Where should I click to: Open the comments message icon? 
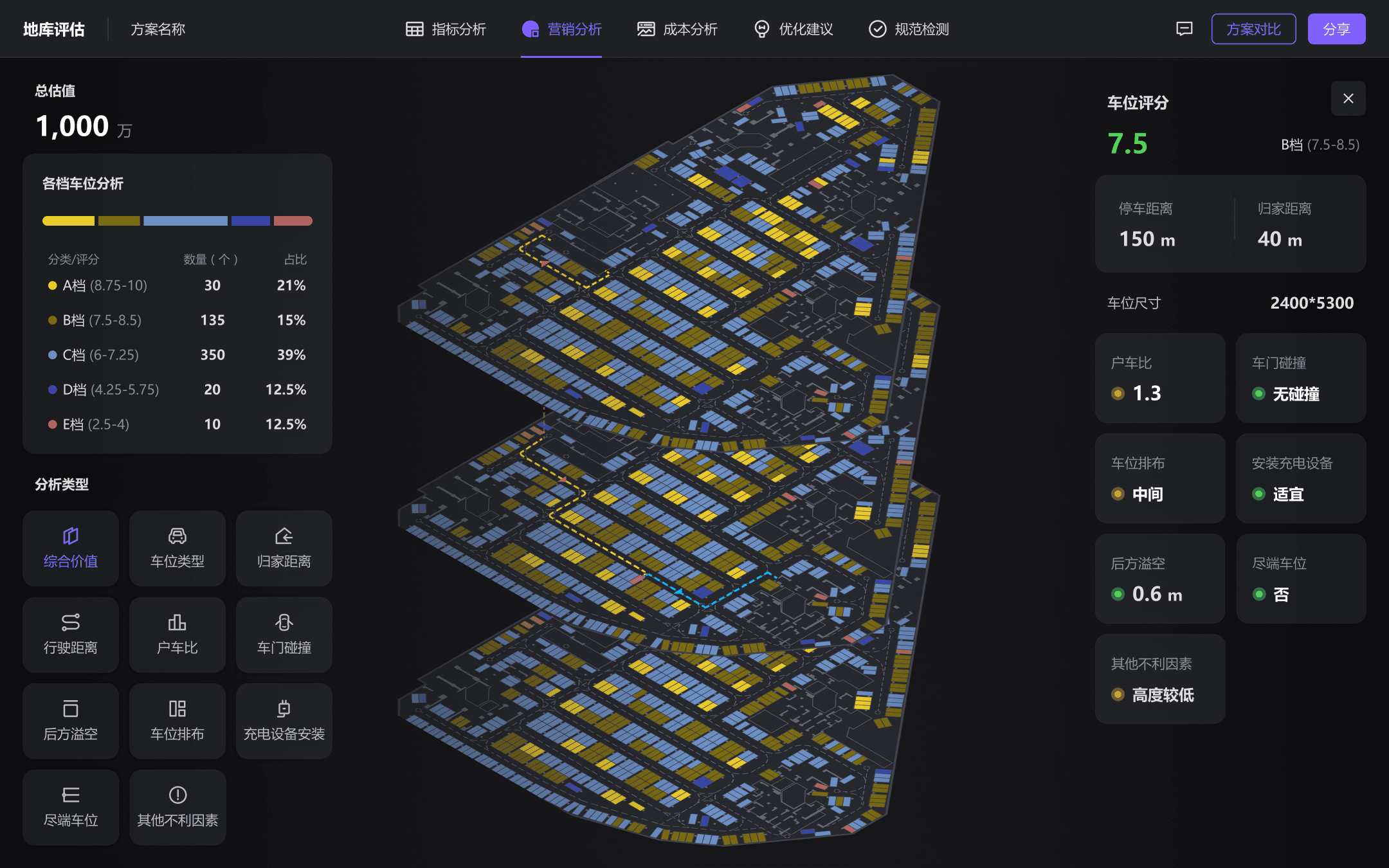point(1184,29)
